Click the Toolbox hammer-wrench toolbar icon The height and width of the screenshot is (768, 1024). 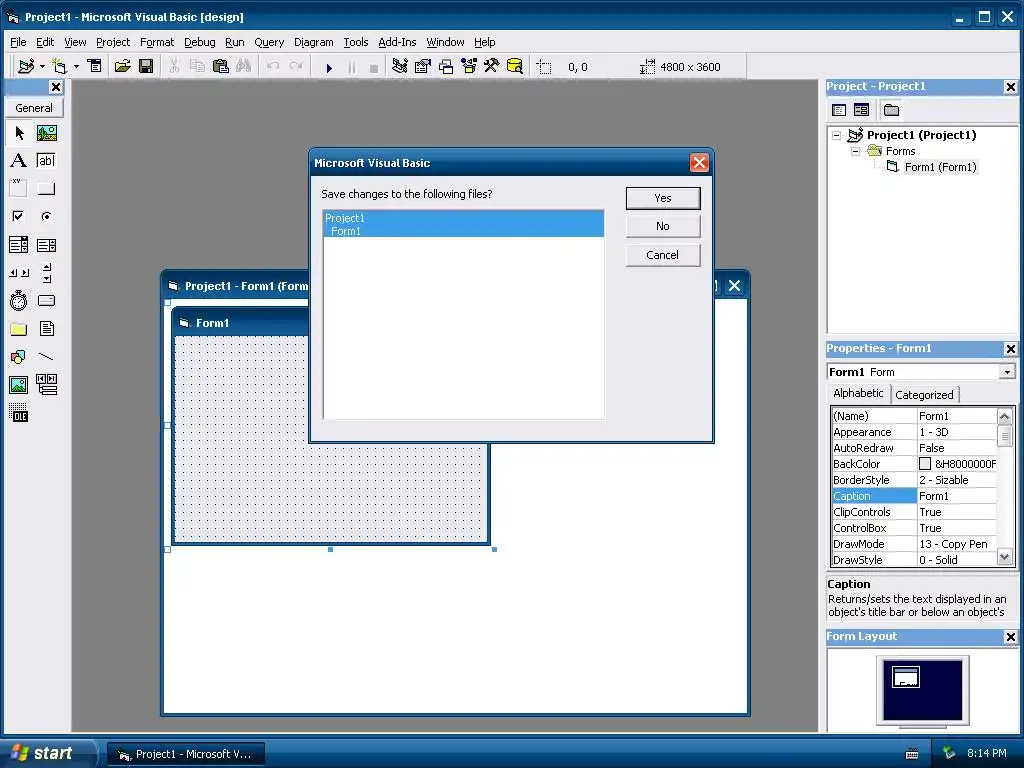pos(492,66)
